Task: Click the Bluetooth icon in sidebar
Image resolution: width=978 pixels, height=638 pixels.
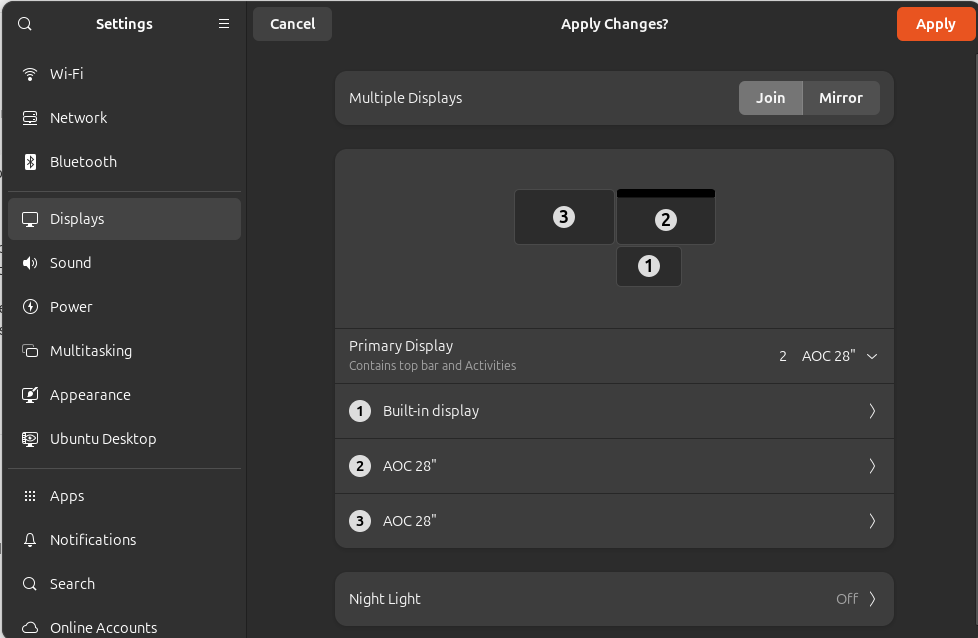Action: click(30, 162)
